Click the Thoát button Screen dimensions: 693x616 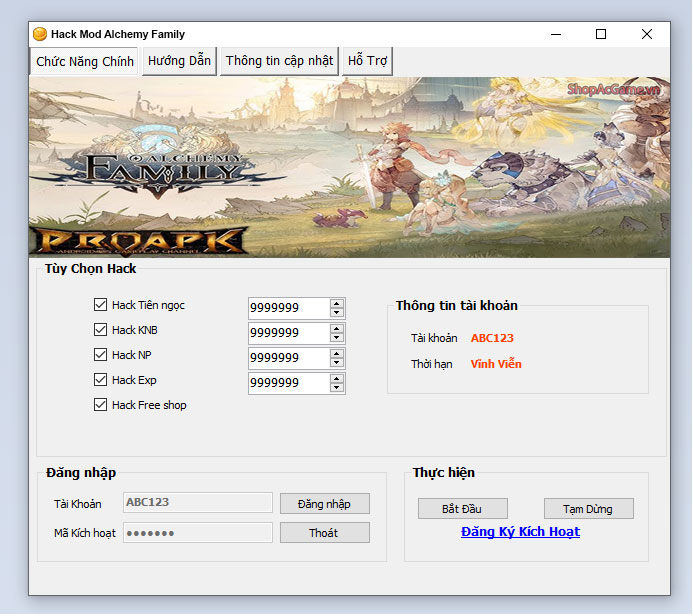324,533
